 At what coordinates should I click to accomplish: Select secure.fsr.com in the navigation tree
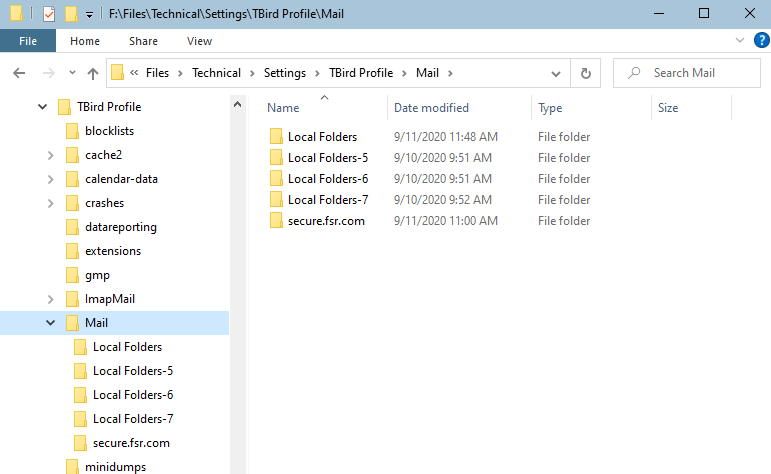(x=131, y=443)
